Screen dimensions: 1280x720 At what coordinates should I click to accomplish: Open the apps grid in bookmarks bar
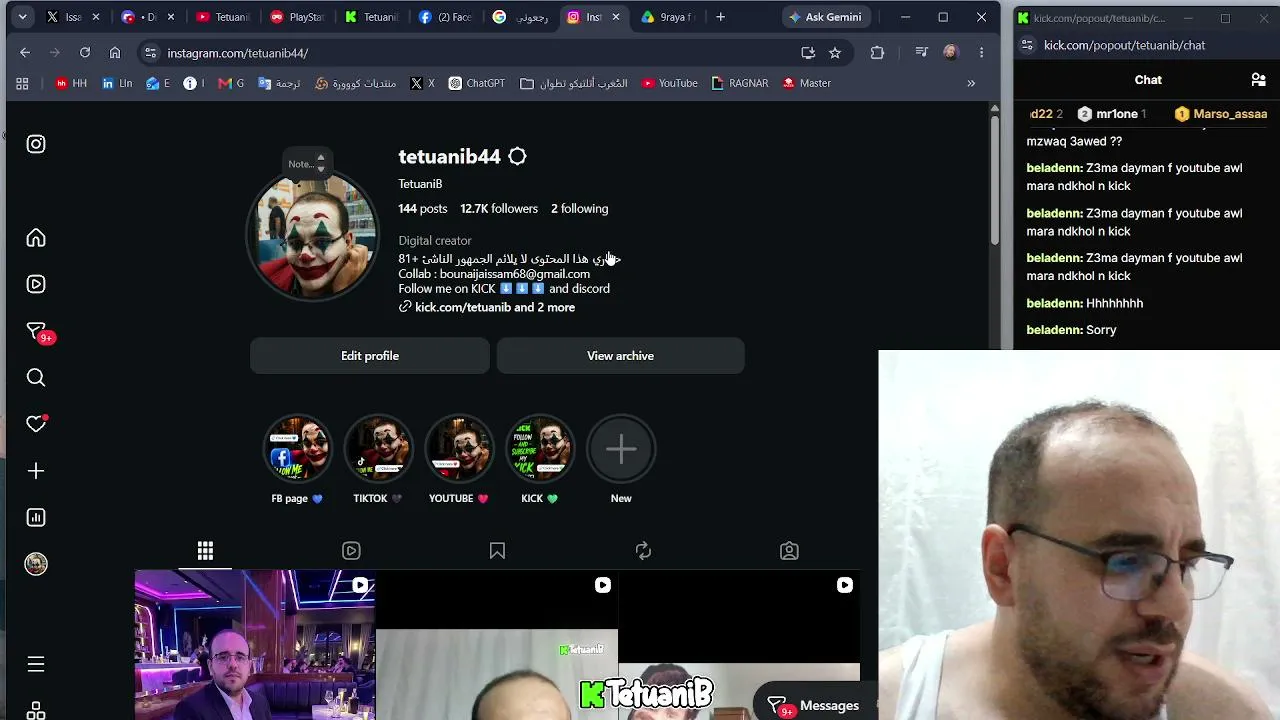tap(22, 84)
